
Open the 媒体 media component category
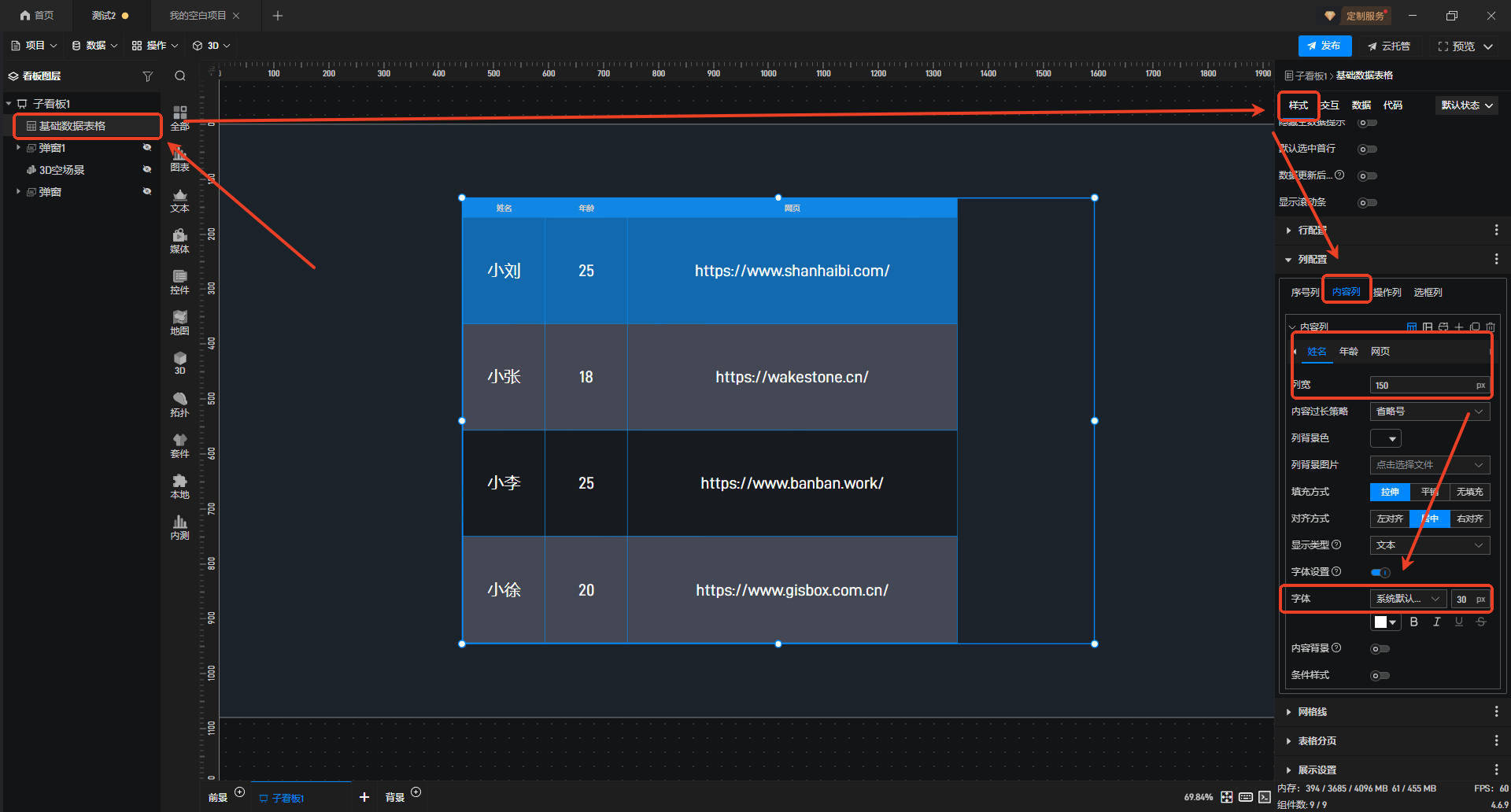(x=179, y=240)
